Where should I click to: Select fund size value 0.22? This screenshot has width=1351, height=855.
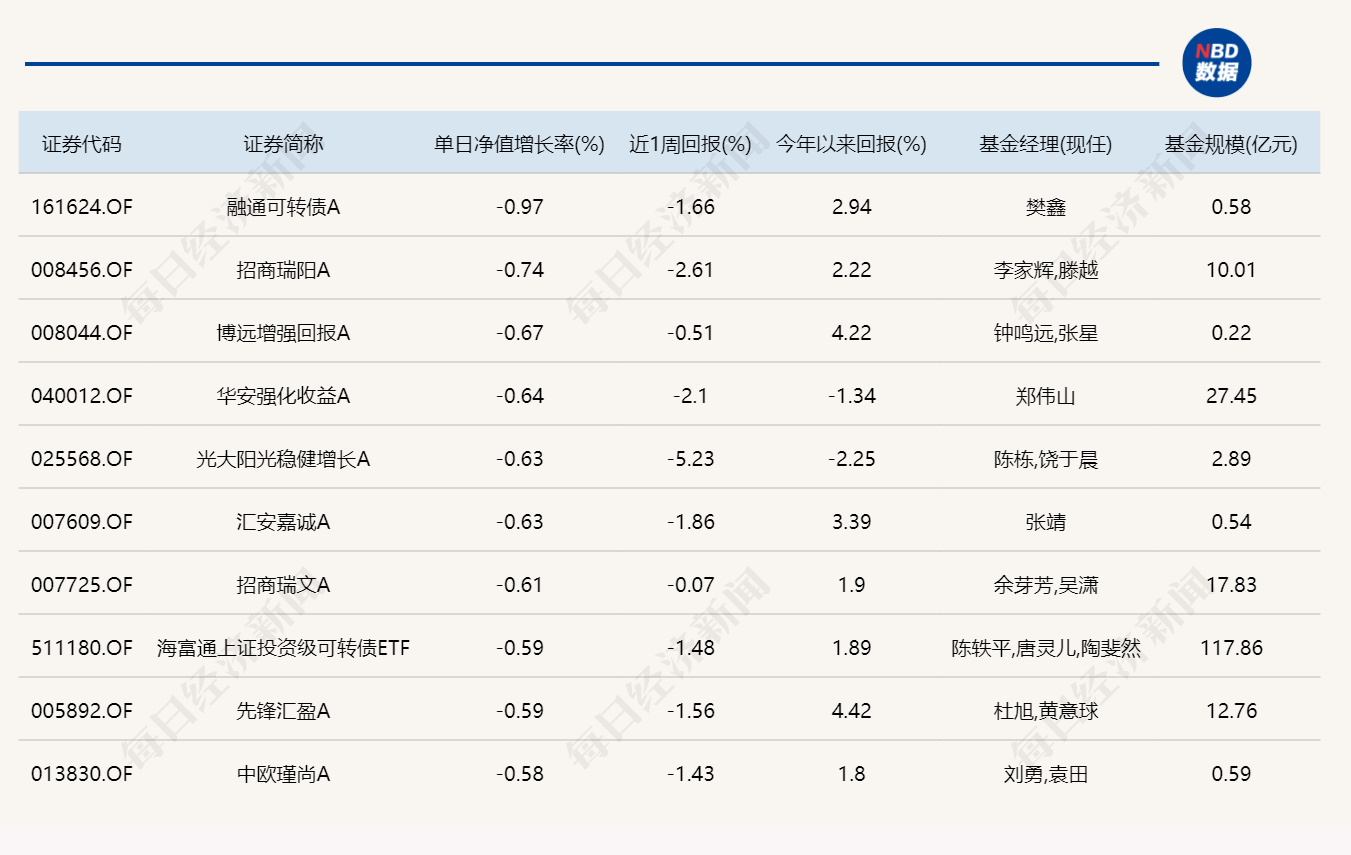click(1231, 333)
